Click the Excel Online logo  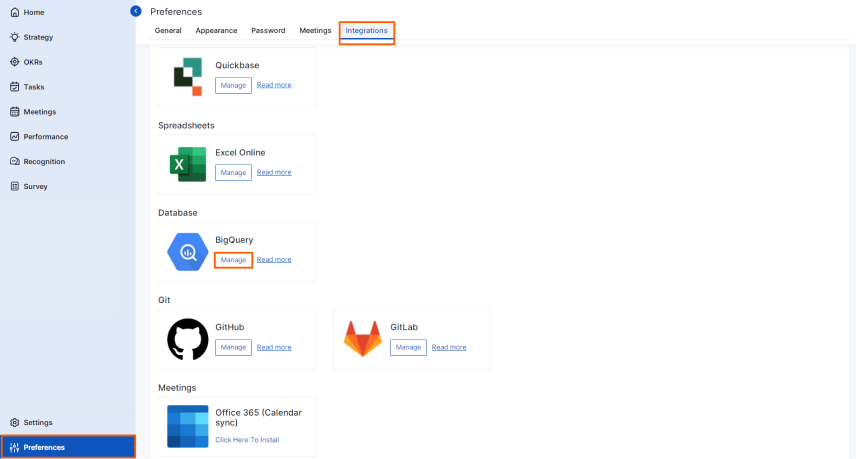click(x=188, y=164)
